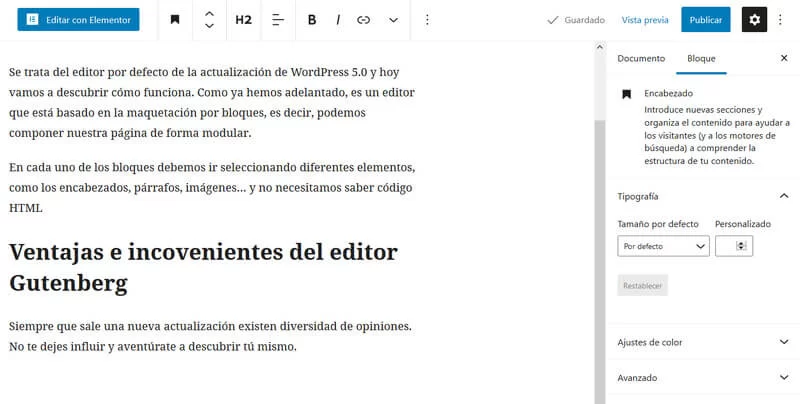Image resolution: width=800 pixels, height=404 pixels.
Task: Click the Tipografía label
Action: point(638,196)
